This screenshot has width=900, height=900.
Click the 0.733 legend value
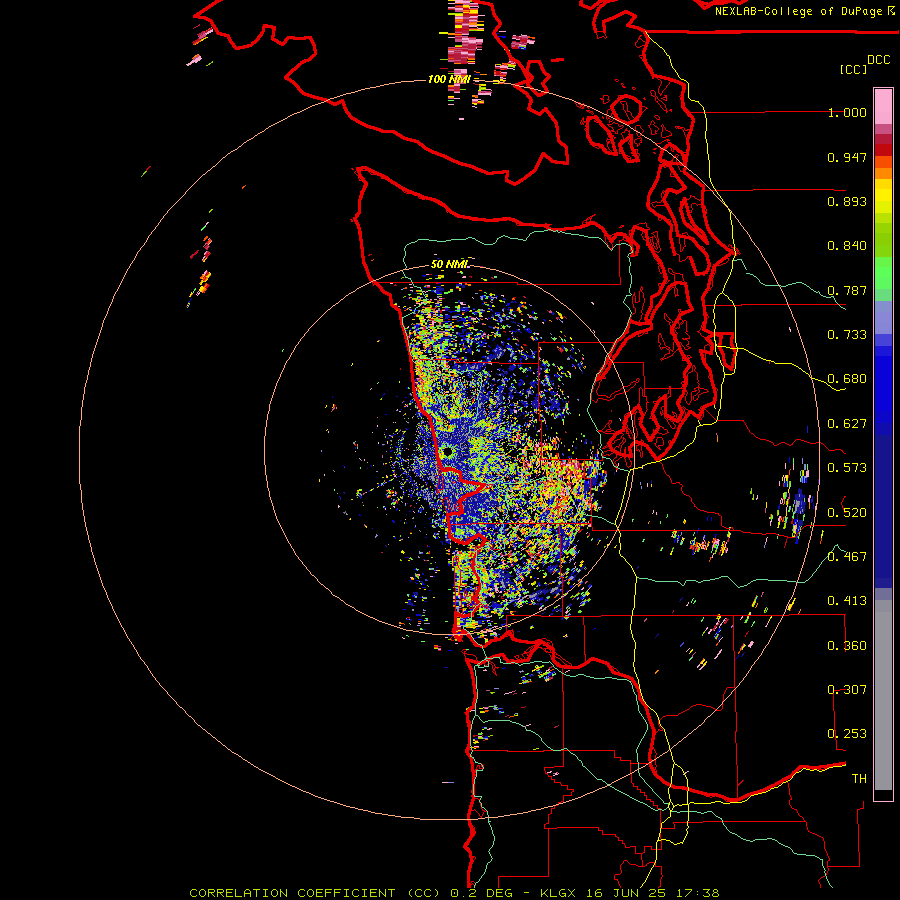pyautogui.click(x=847, y=335)
